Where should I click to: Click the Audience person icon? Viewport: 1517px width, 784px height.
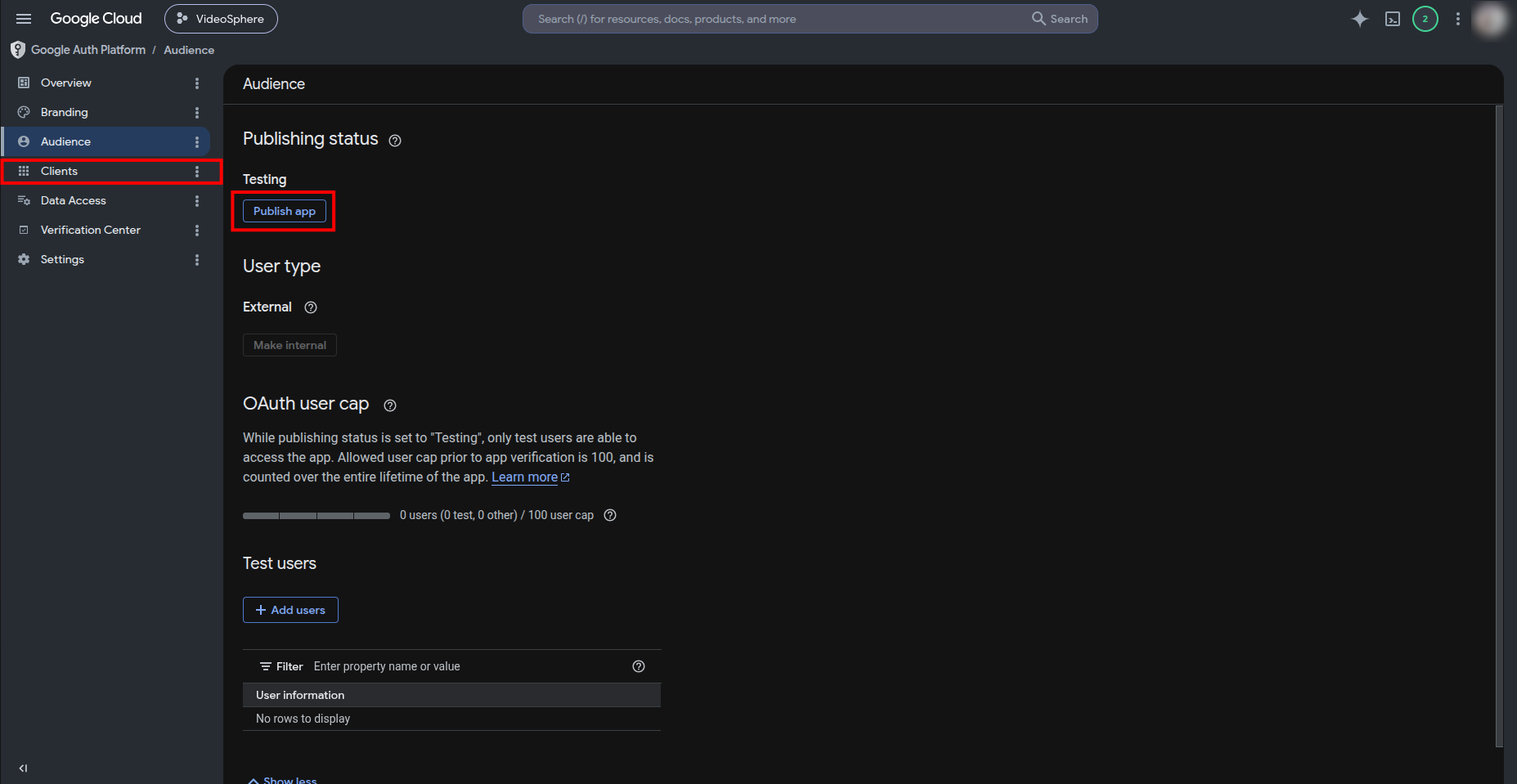click(x=24, y=141)
